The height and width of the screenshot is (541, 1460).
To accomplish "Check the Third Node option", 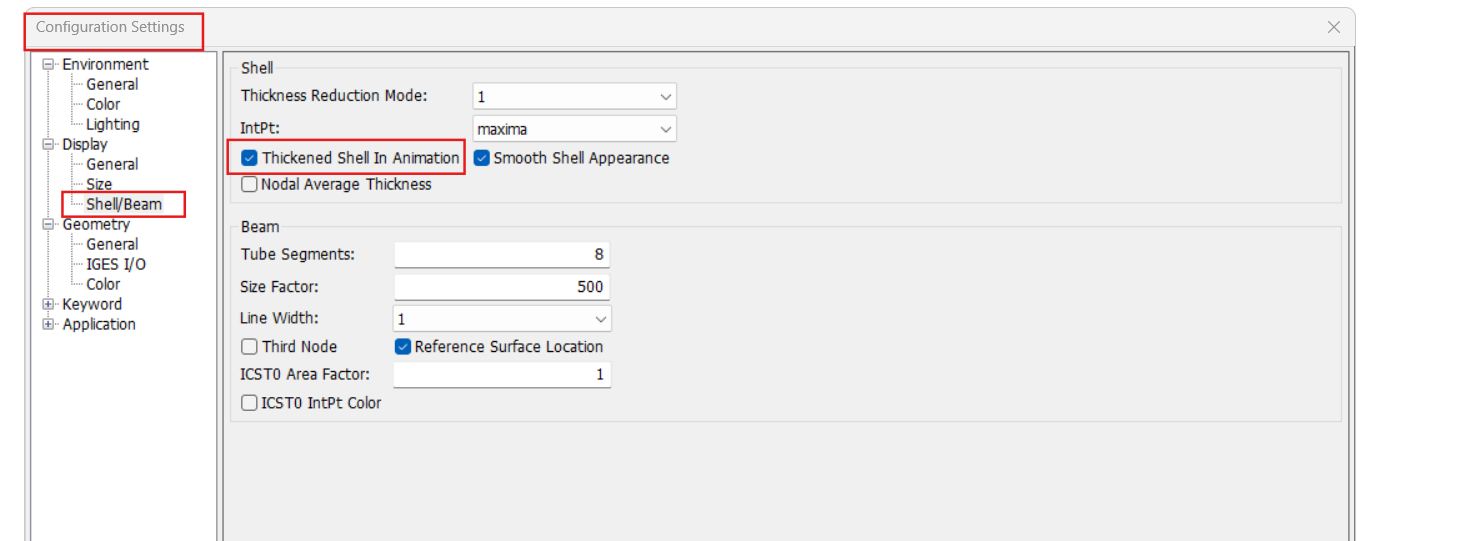I will pyautogui.click(x=250, y=347).
